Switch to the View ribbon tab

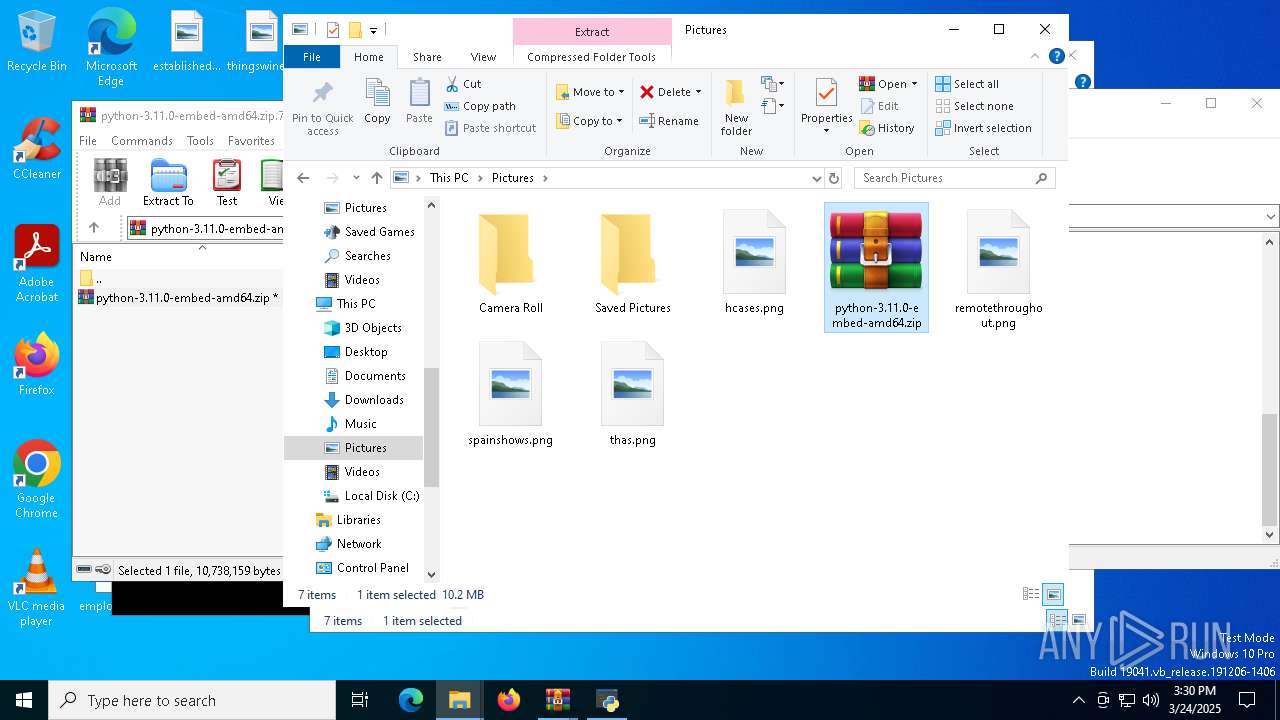click(483, 57)
